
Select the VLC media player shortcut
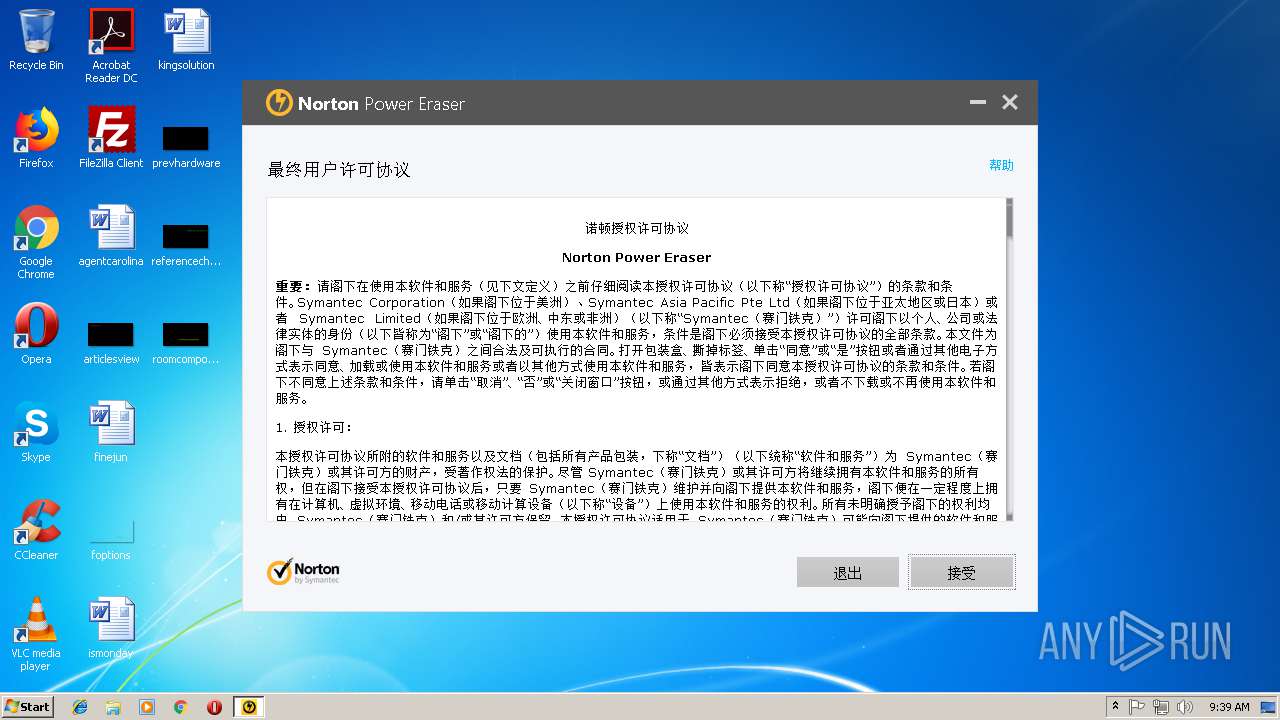36,635
